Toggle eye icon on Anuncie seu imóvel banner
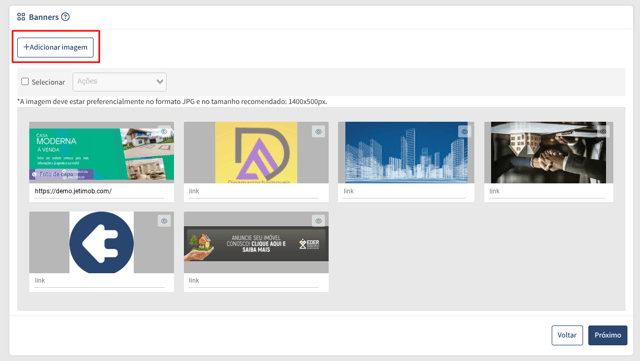640x361 pixels. (x=318, y=221)
